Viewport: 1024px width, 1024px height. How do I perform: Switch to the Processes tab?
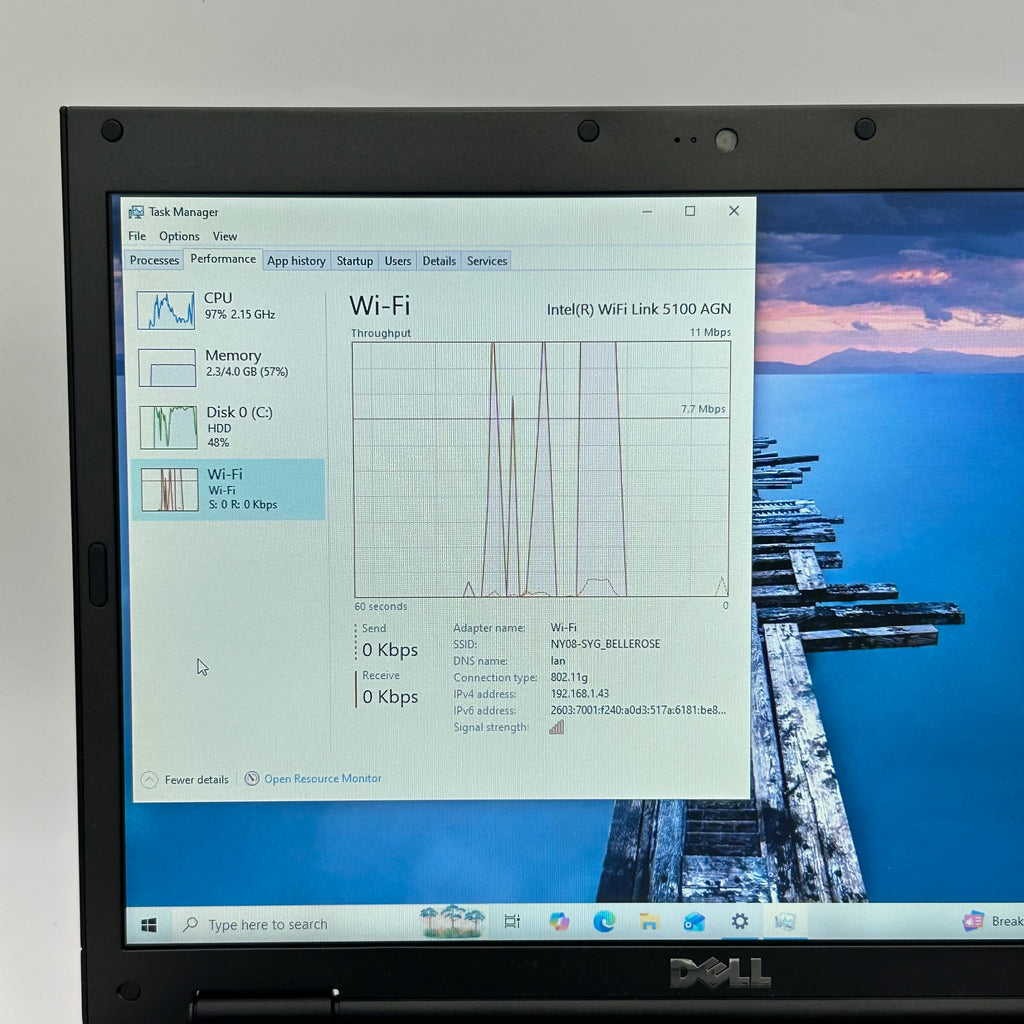pos(154,260)
